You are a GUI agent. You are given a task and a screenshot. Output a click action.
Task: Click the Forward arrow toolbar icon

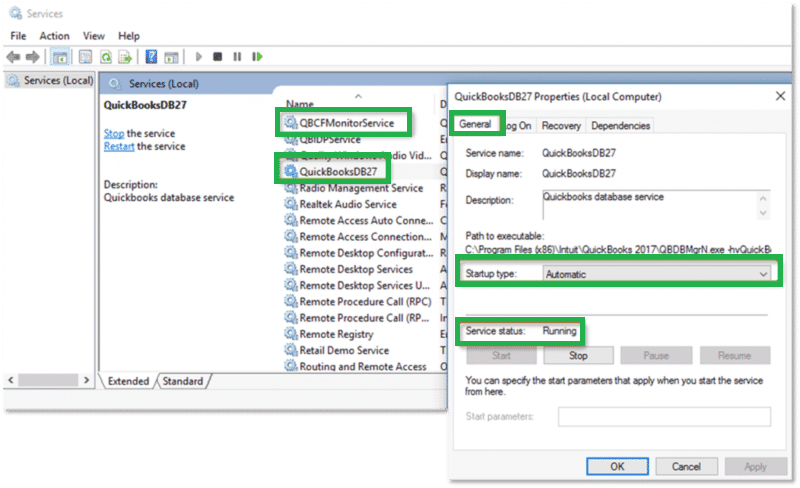point(33,57)
